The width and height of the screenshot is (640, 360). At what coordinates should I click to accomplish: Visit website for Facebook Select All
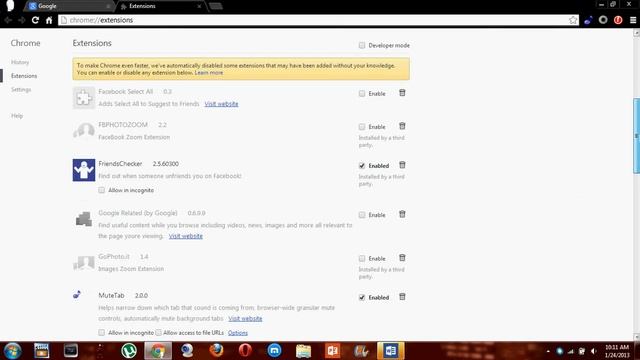(221, 104)
